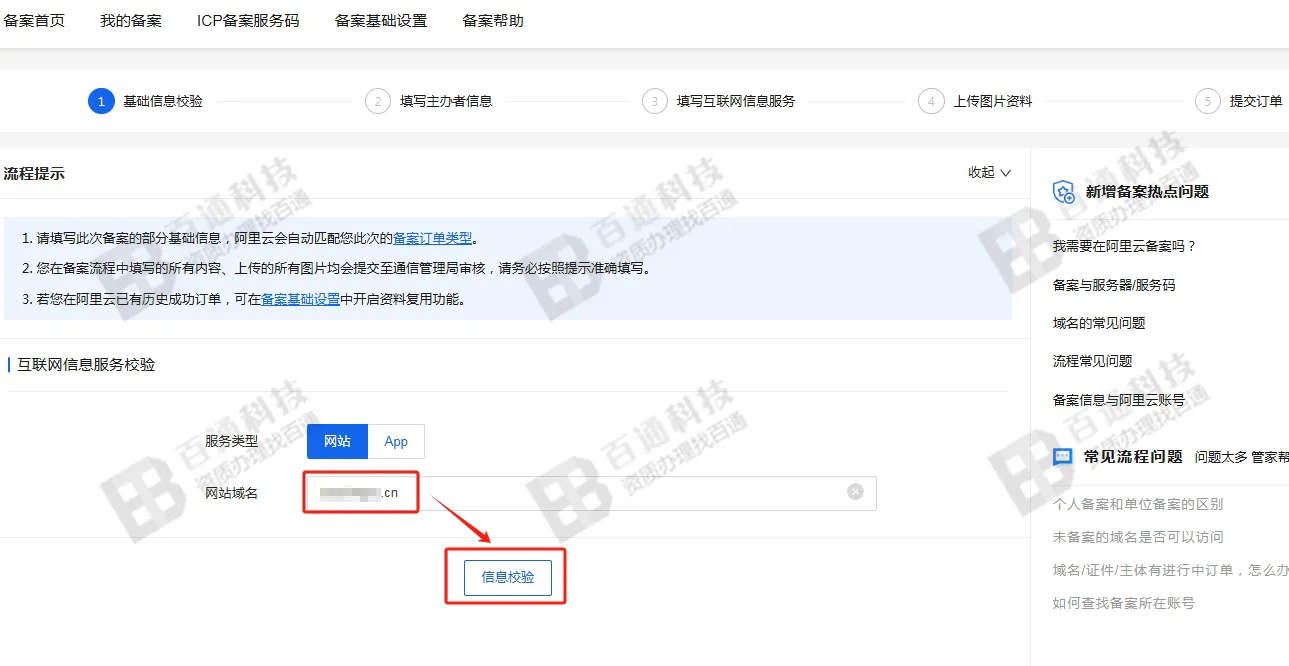Image resolution: width=1289 pixels, height=666 pixels.
Task: Go to 我的备案 in top navigation
Action: point(131,21)
